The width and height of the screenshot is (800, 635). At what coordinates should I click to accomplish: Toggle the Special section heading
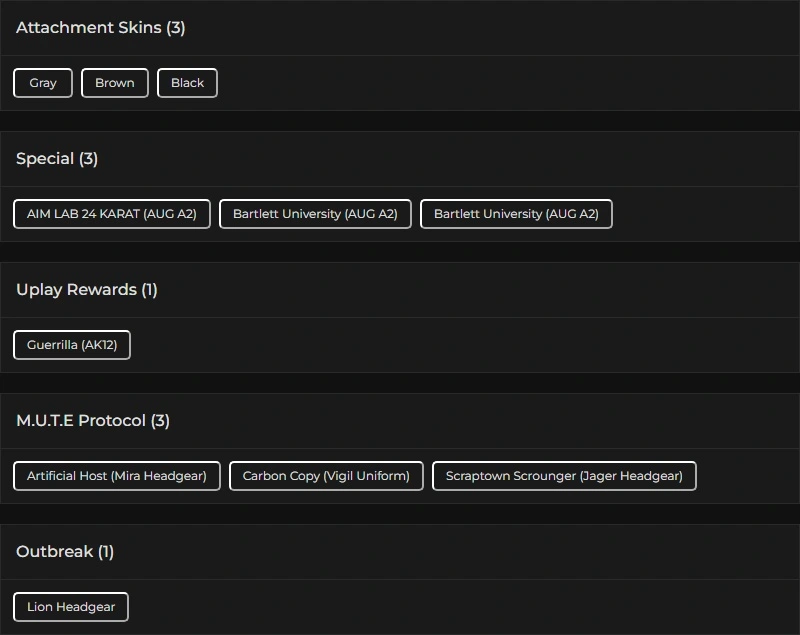[x=45, y=159]
